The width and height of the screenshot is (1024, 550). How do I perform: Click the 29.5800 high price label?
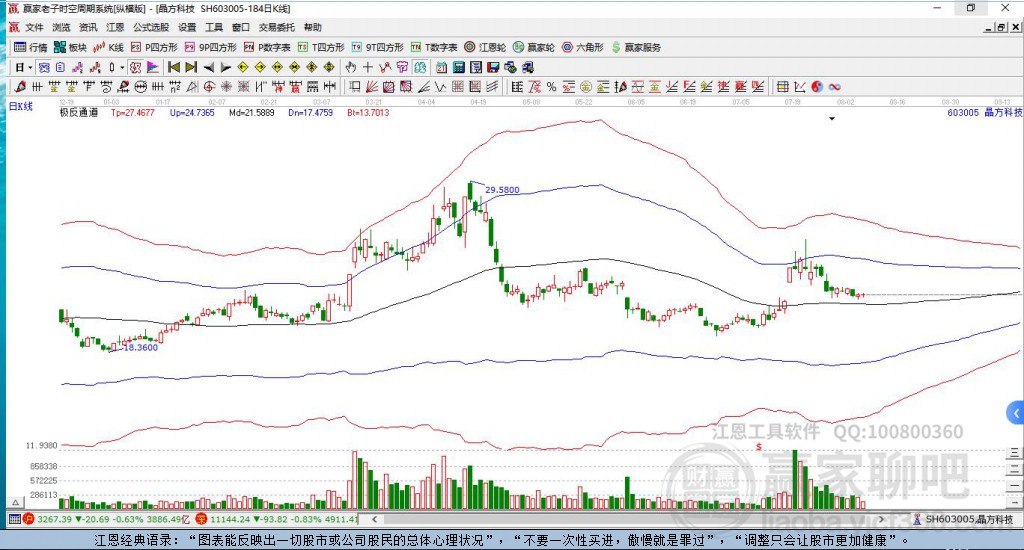coord(502,190)
